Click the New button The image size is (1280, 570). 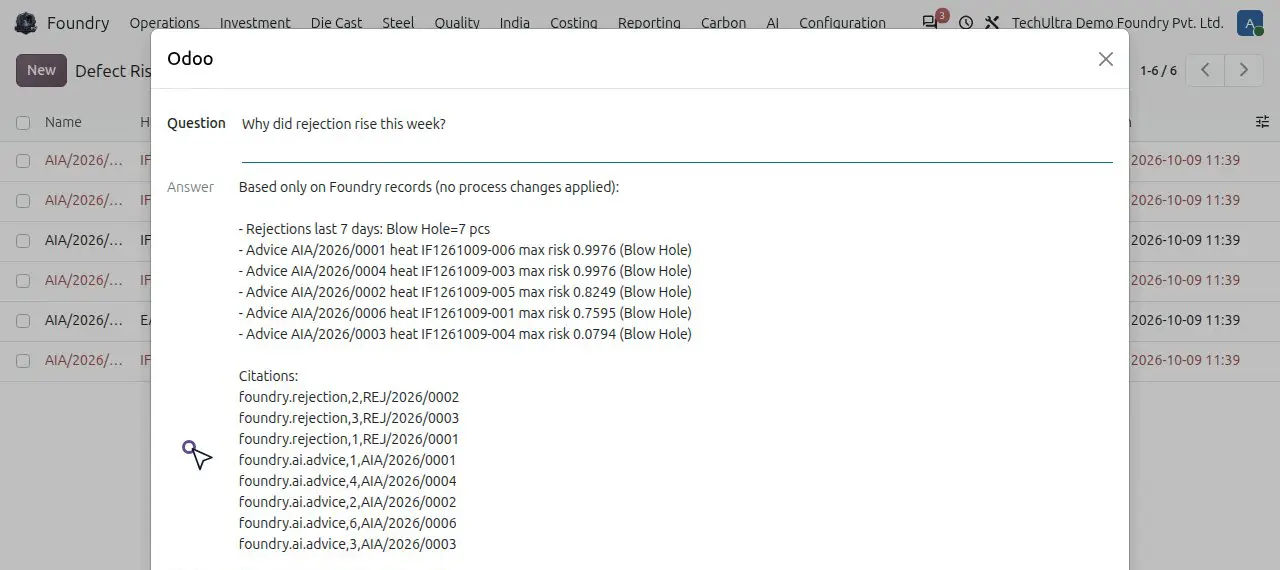coord(41,70)
